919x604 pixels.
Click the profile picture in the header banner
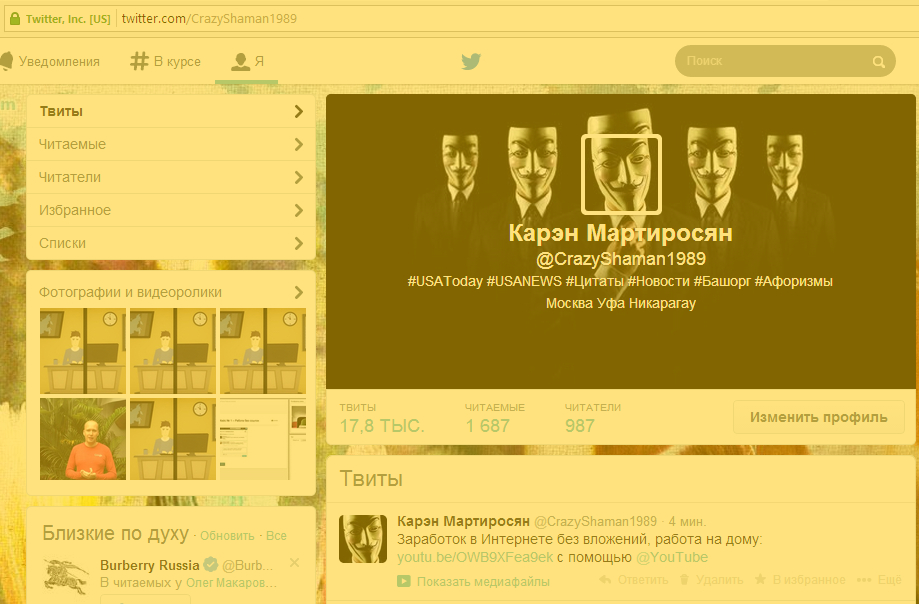pos(621,174)
